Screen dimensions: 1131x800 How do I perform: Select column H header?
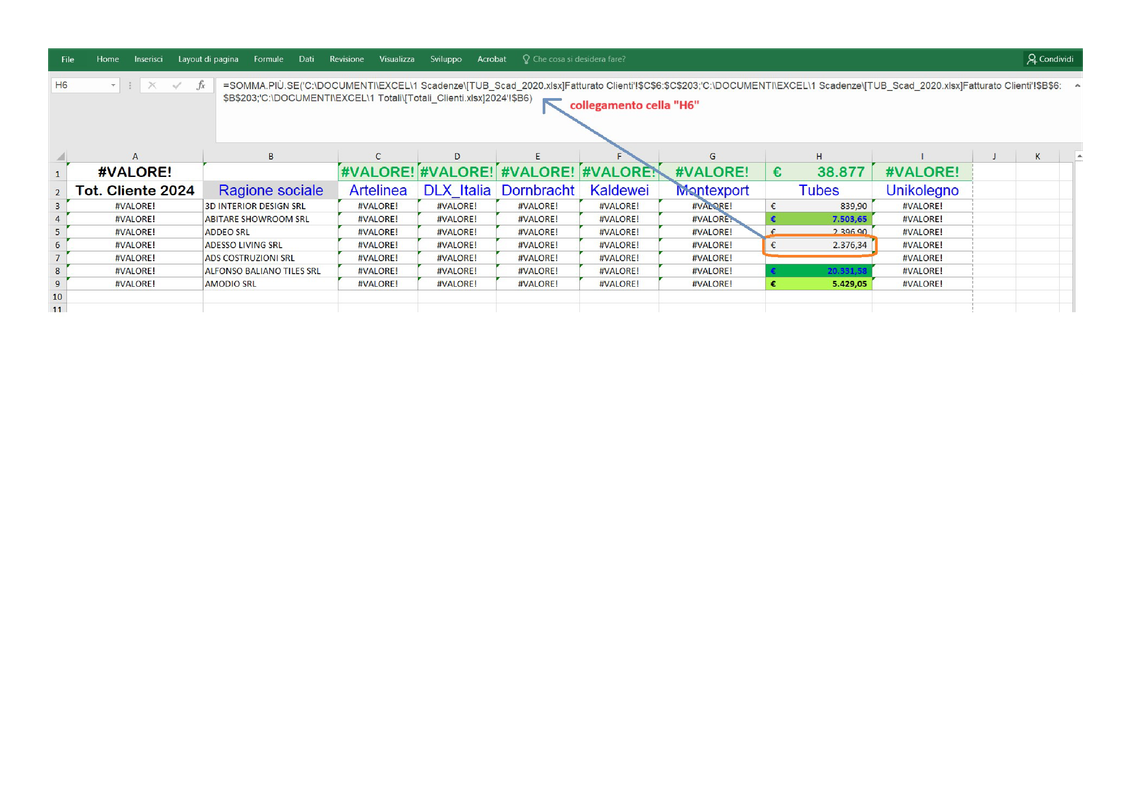pos(819,156)
